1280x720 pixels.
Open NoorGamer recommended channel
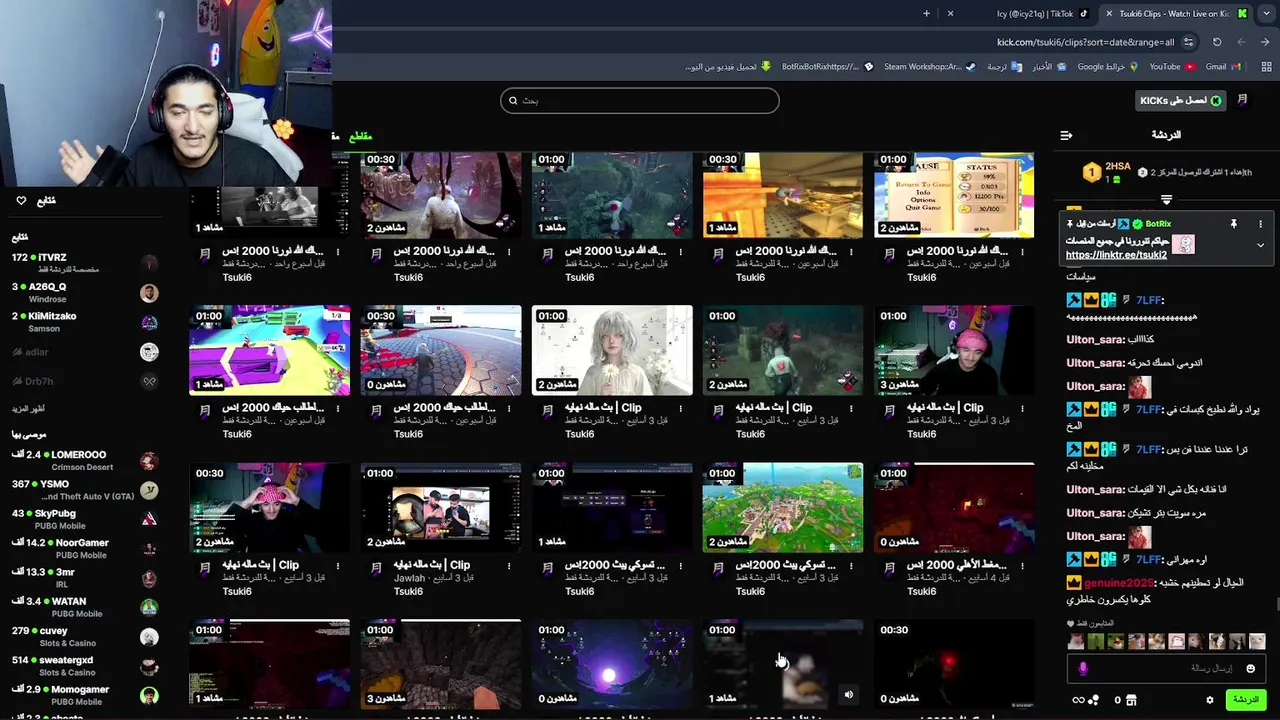pos(85,548)
